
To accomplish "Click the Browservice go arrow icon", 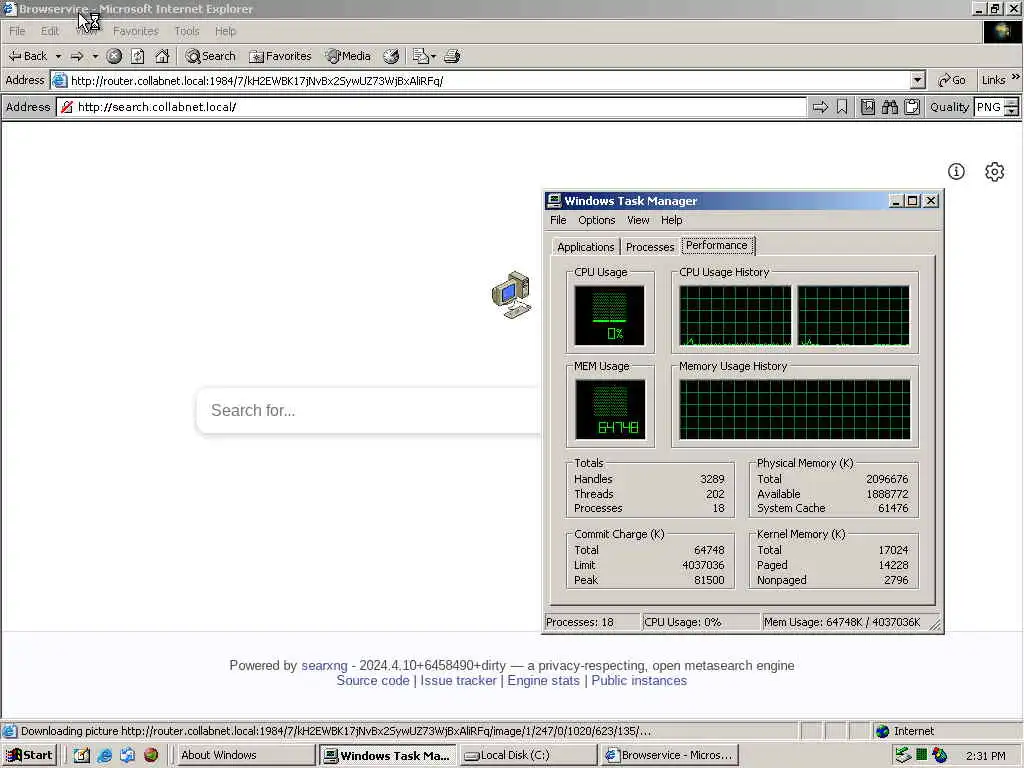I will [820, 107].
